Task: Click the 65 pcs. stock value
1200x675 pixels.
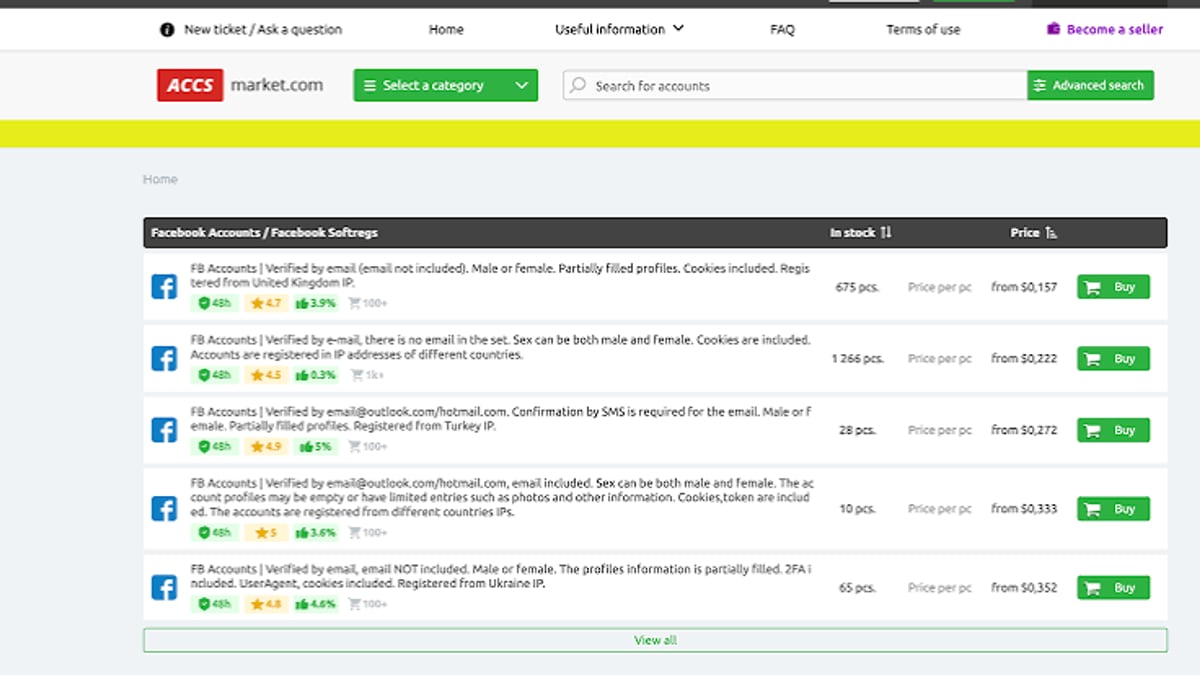Action: point(857,588)
